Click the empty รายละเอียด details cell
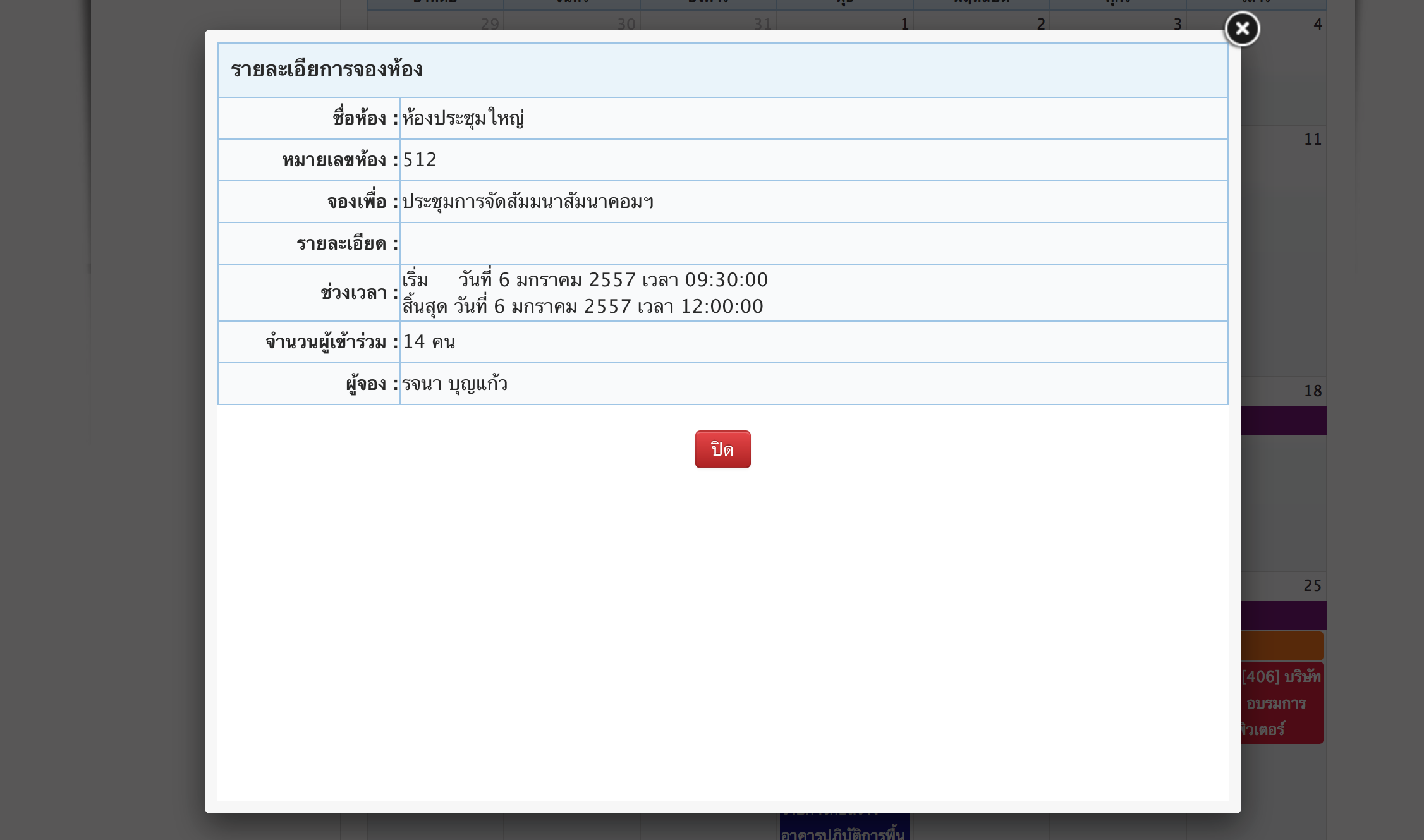This screenshot has width=1424, height=840. point(813,243)
